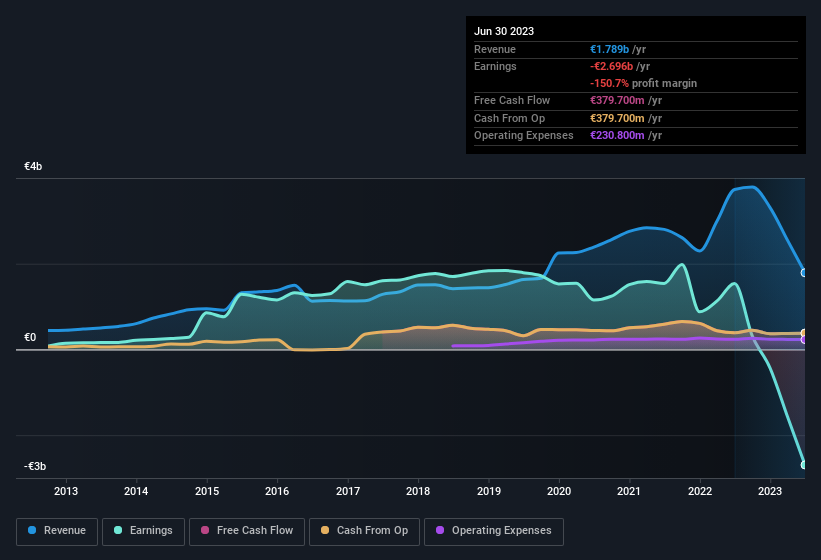Click the Earnings row label in tooltip
This screenshot has height=560, width=821.
[x=495, y=66]
